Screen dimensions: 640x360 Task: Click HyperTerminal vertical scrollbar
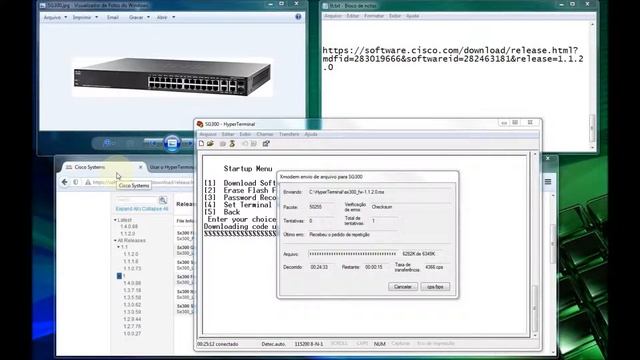535,245
